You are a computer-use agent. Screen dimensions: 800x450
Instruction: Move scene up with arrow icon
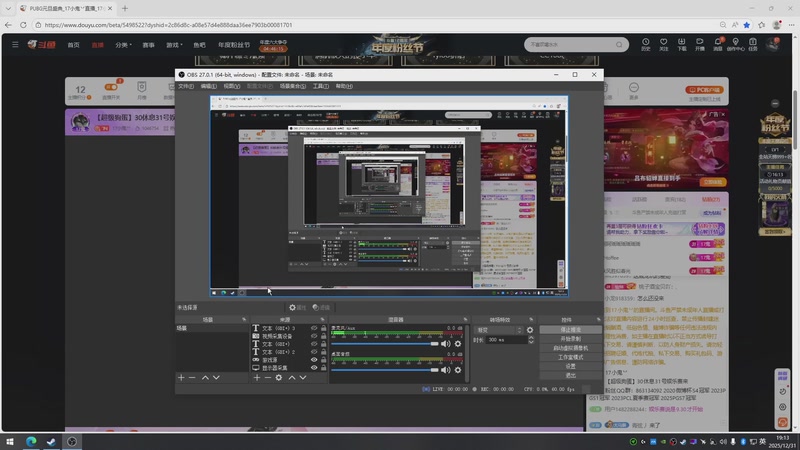(205, 378)
